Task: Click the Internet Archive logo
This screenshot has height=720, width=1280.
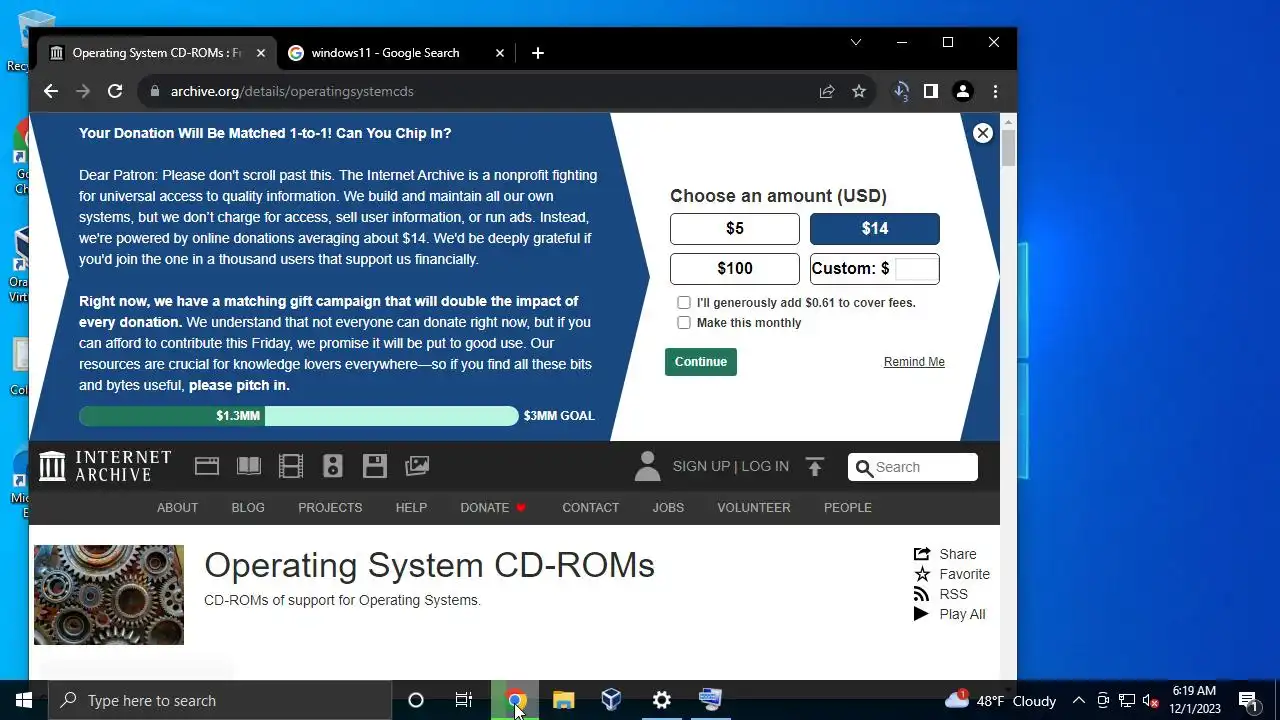Action: click(105, 466)
